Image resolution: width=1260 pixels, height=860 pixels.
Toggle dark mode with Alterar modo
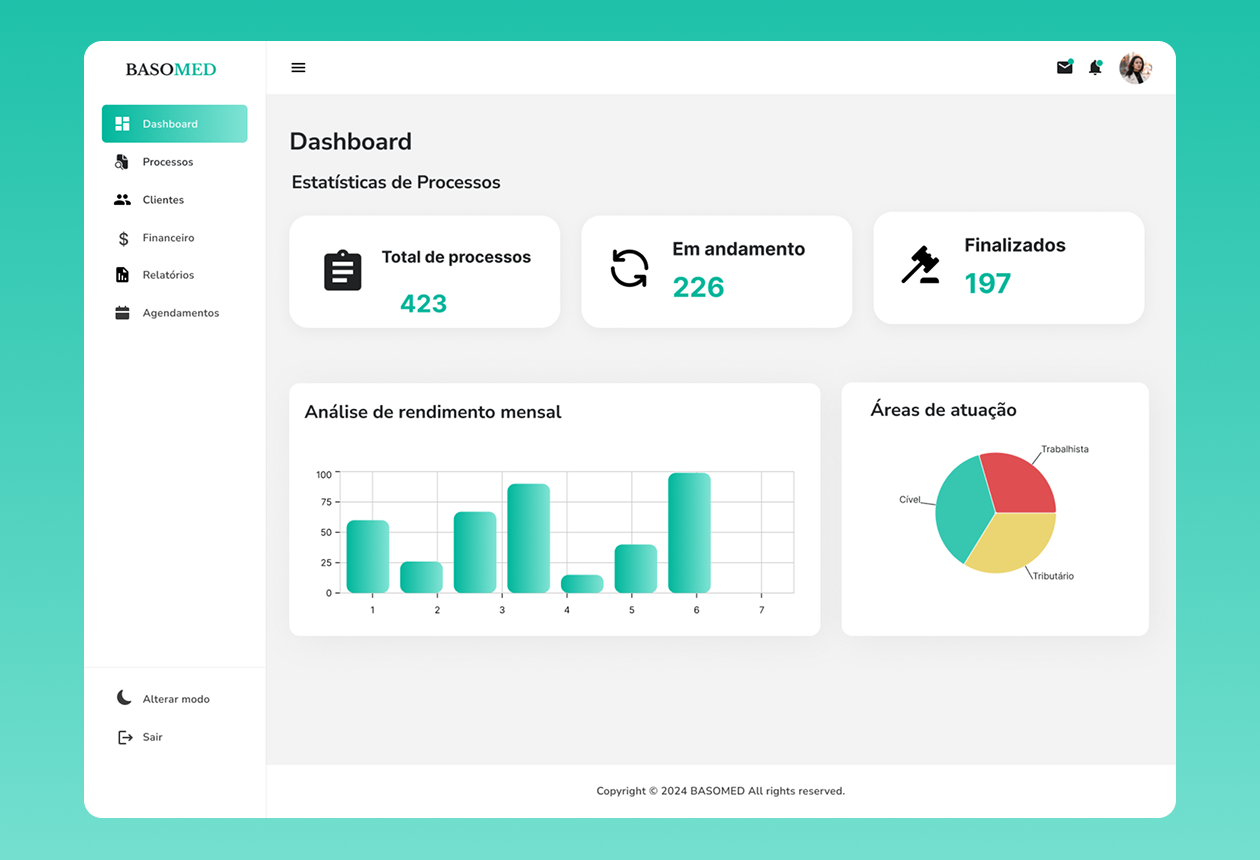point(175,699)
